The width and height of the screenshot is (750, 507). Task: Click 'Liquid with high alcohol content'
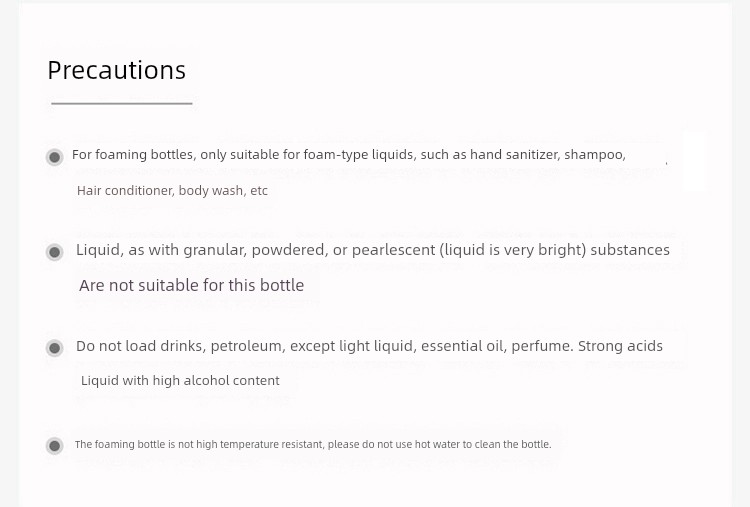(x=180, y=381)
